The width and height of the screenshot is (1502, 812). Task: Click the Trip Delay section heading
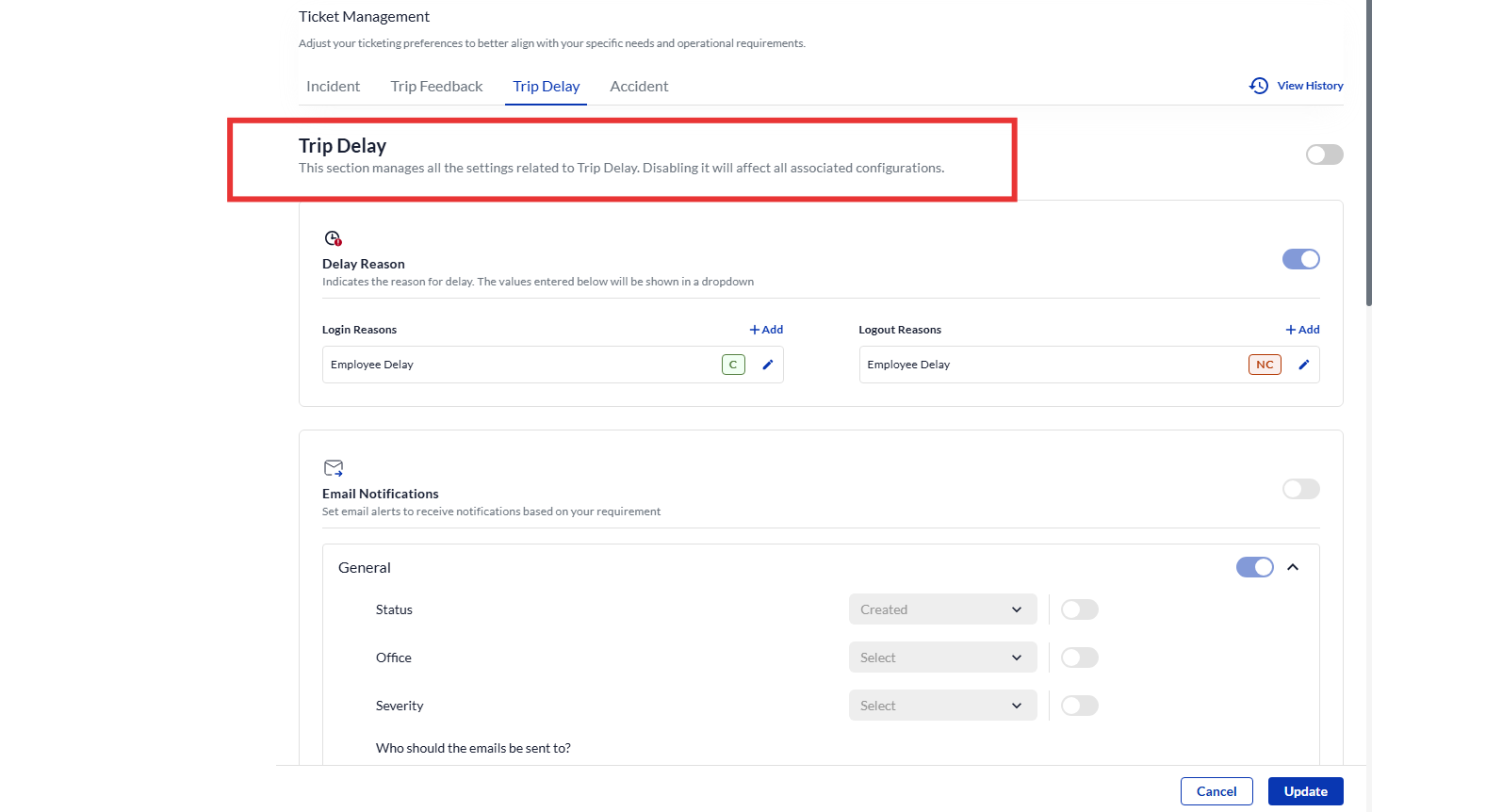[x=342, y=146]
